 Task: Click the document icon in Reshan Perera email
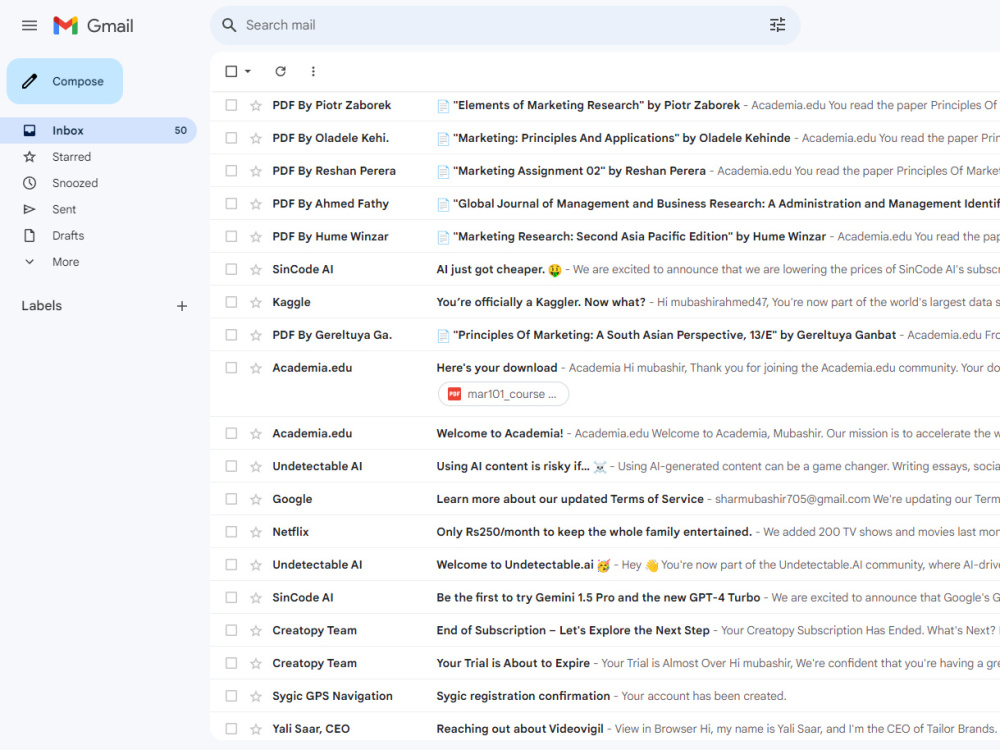443,172
